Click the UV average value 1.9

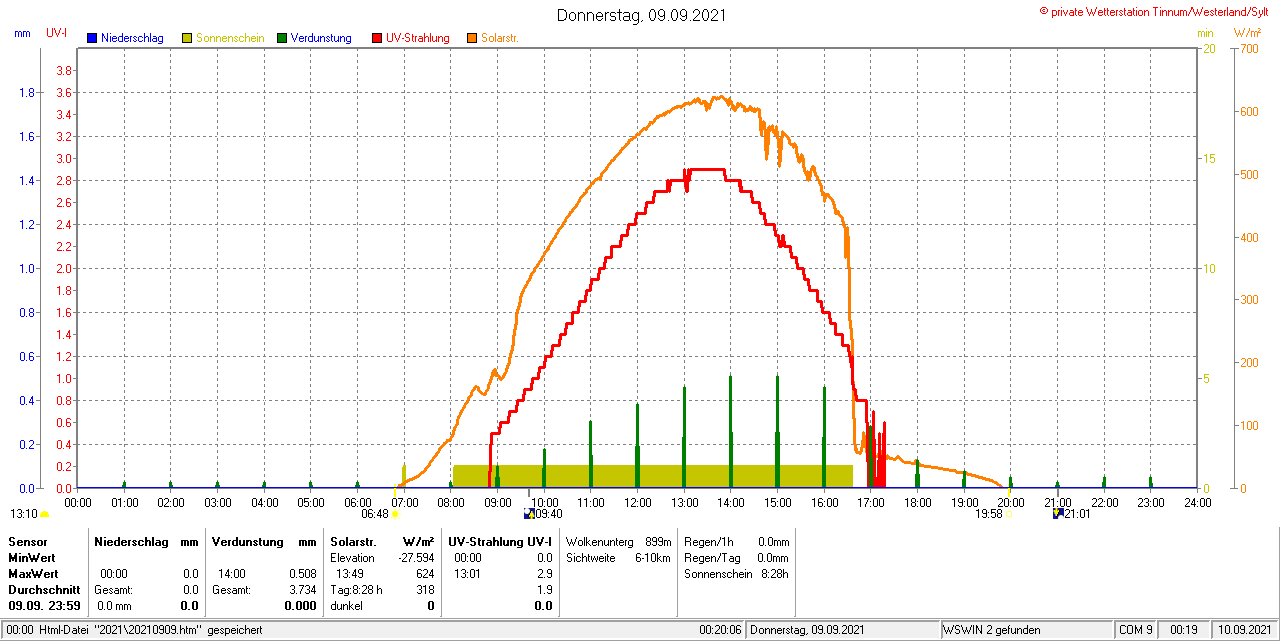click(x=544, y=590)
